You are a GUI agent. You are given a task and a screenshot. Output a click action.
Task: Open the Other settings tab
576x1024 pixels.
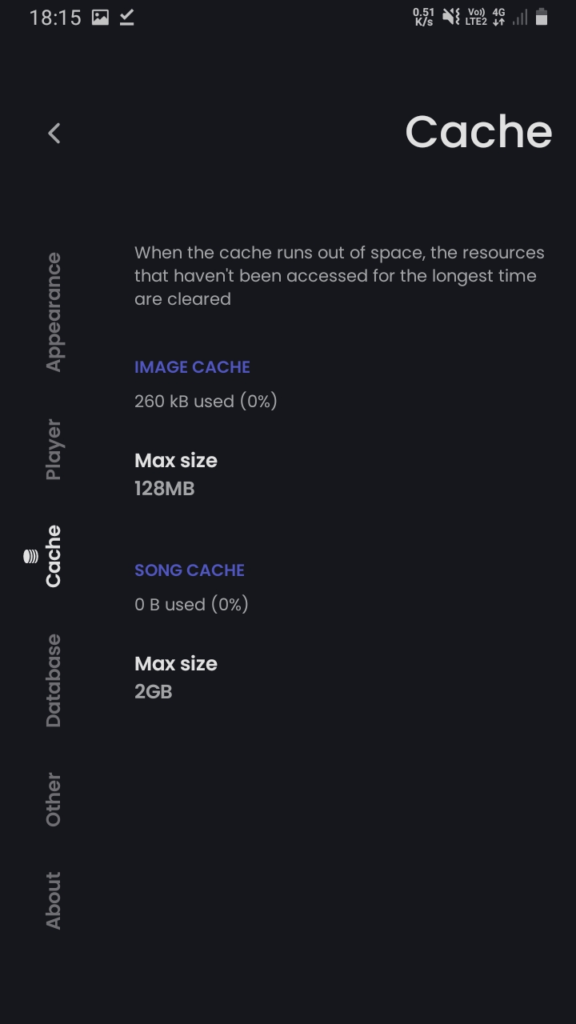tap(54, 800)
